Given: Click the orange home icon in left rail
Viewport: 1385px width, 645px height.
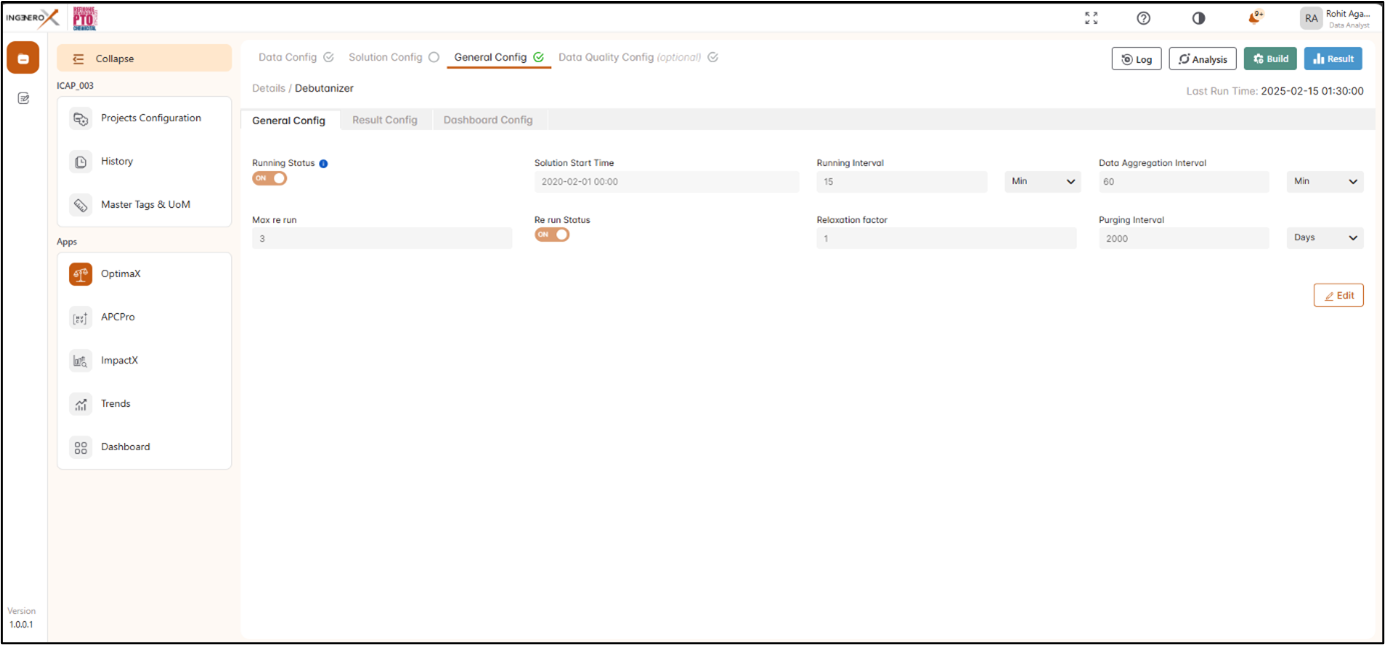Looking at the screenshot, I should pos(23,58).
